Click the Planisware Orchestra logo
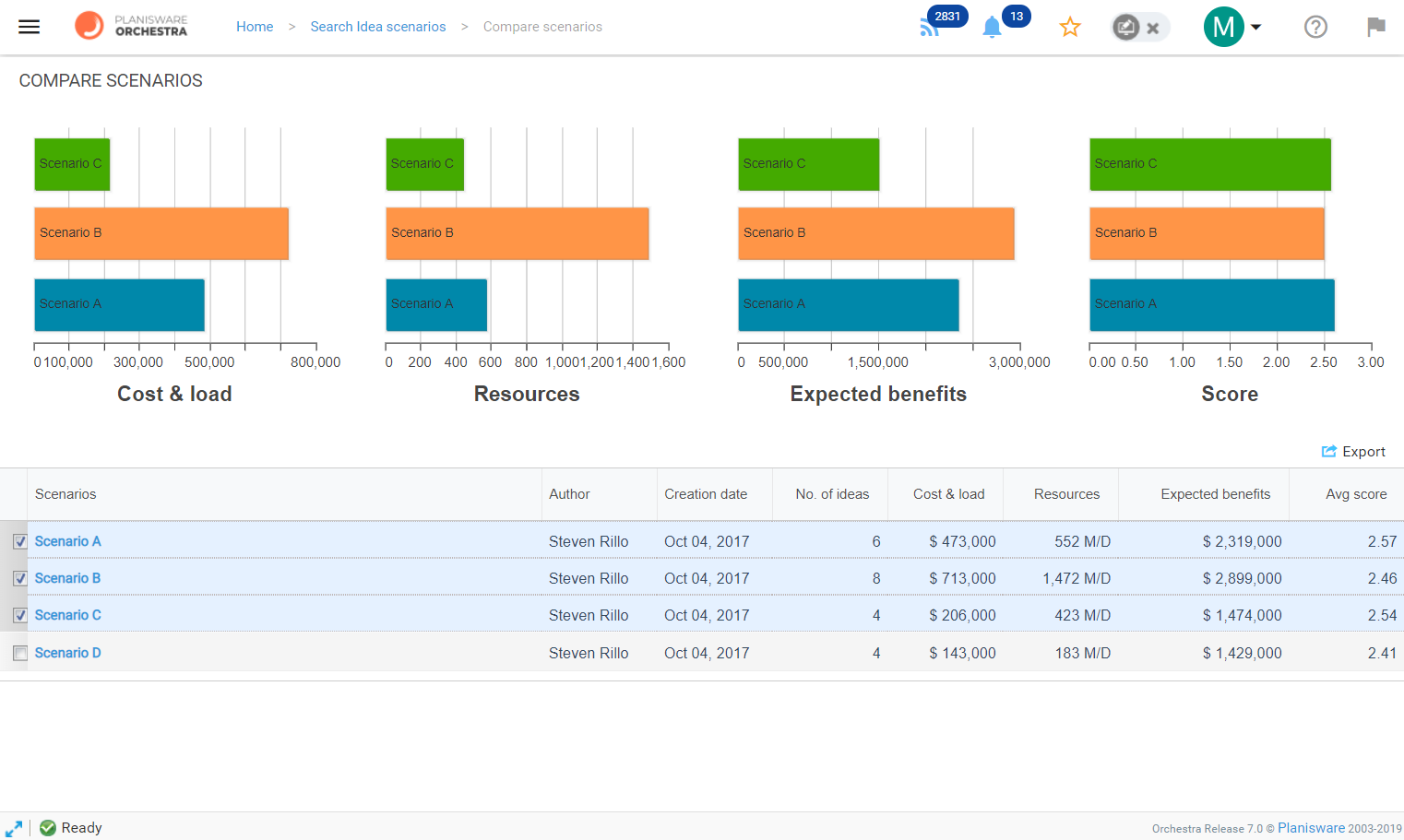Viewport: 1404px width, 840px height. (x=132, y=26)
